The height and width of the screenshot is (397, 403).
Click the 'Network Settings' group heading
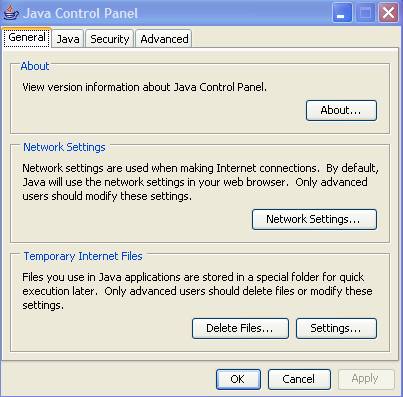(64, 147)
